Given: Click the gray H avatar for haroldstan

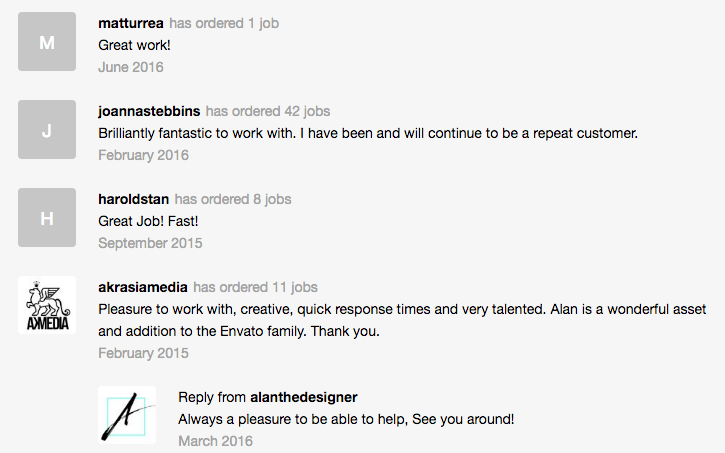Looking at the screenshot, I should pos(47,217).
